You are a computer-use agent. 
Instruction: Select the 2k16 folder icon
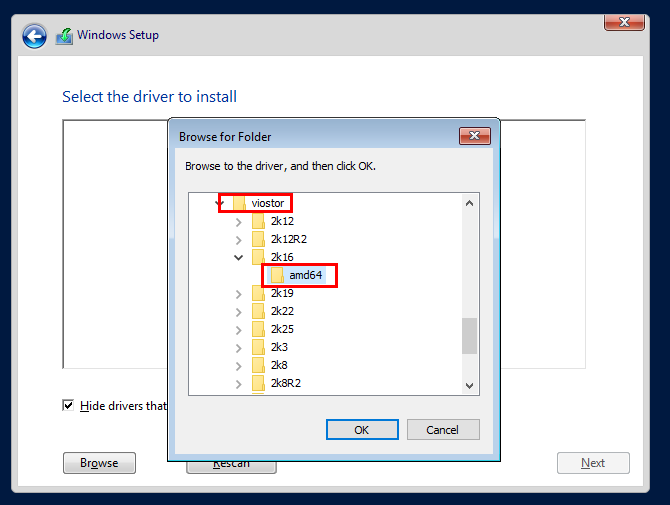258,257
